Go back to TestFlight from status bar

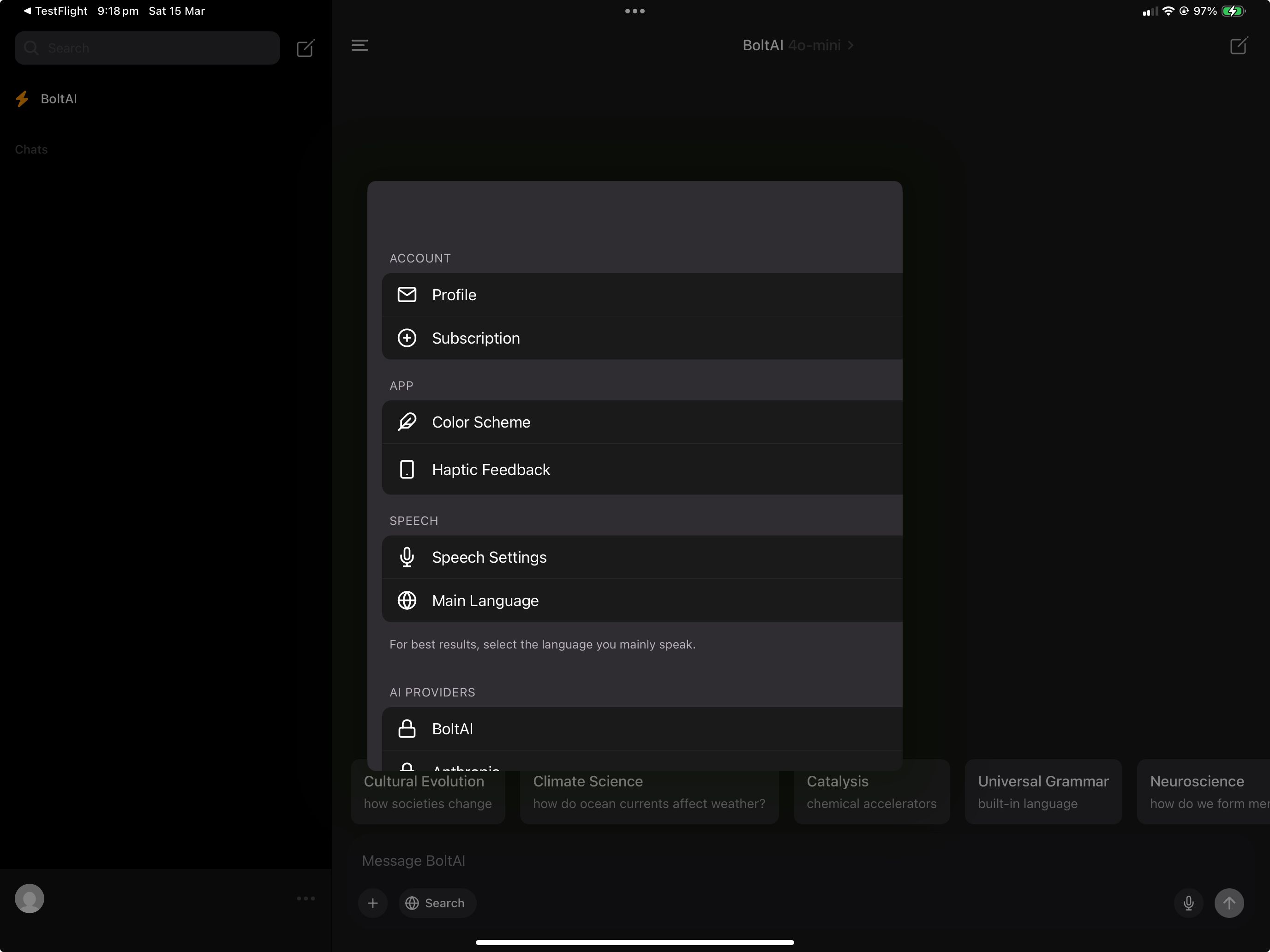(55, 11)
